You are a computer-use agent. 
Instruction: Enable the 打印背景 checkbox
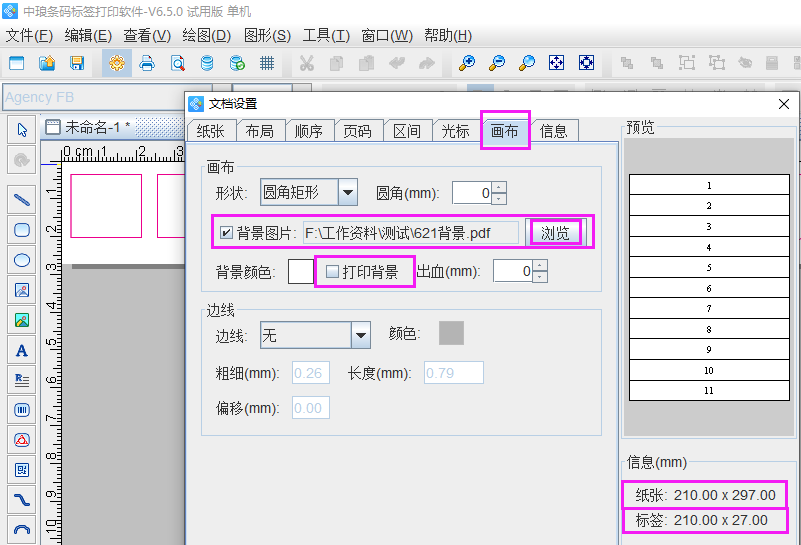(x=333, y=272)
